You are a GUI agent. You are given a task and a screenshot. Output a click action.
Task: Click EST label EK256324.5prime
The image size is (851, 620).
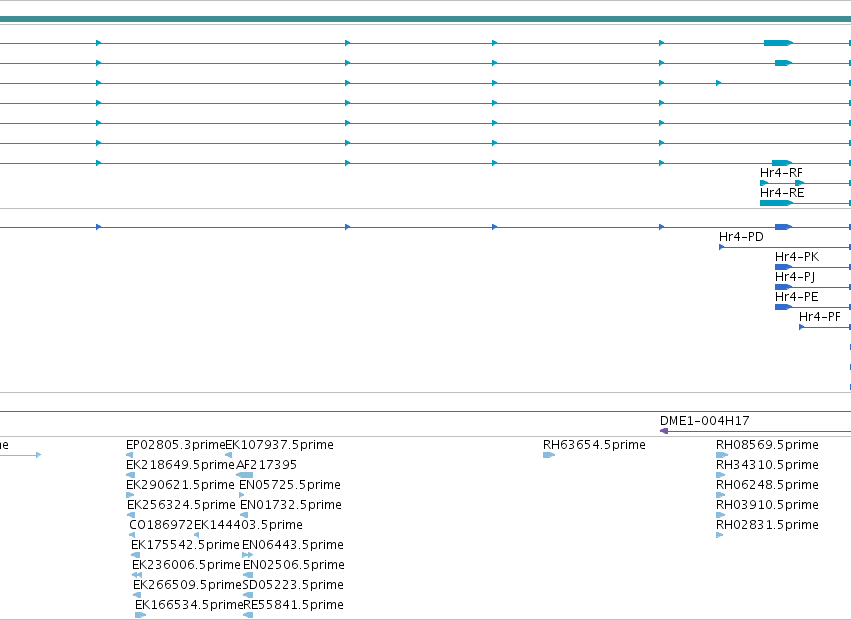(181, 505)
